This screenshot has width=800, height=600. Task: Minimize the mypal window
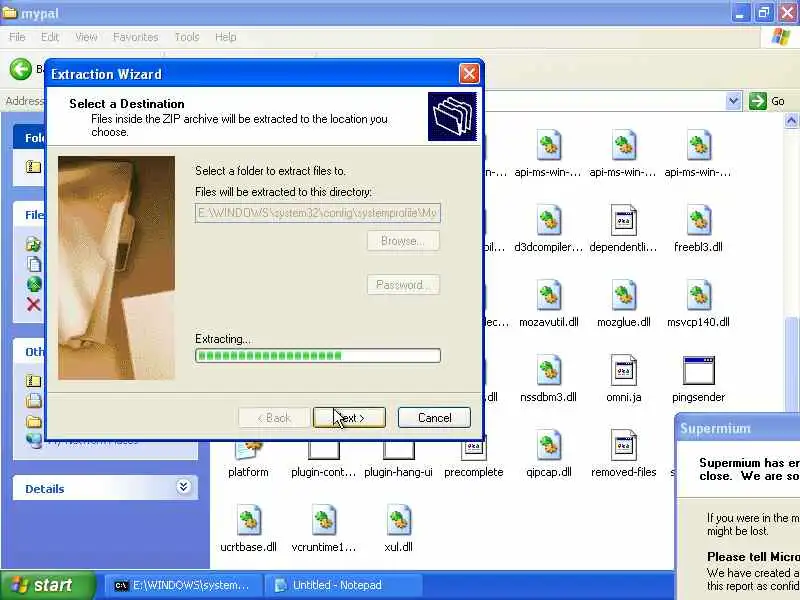click(740, 13)
